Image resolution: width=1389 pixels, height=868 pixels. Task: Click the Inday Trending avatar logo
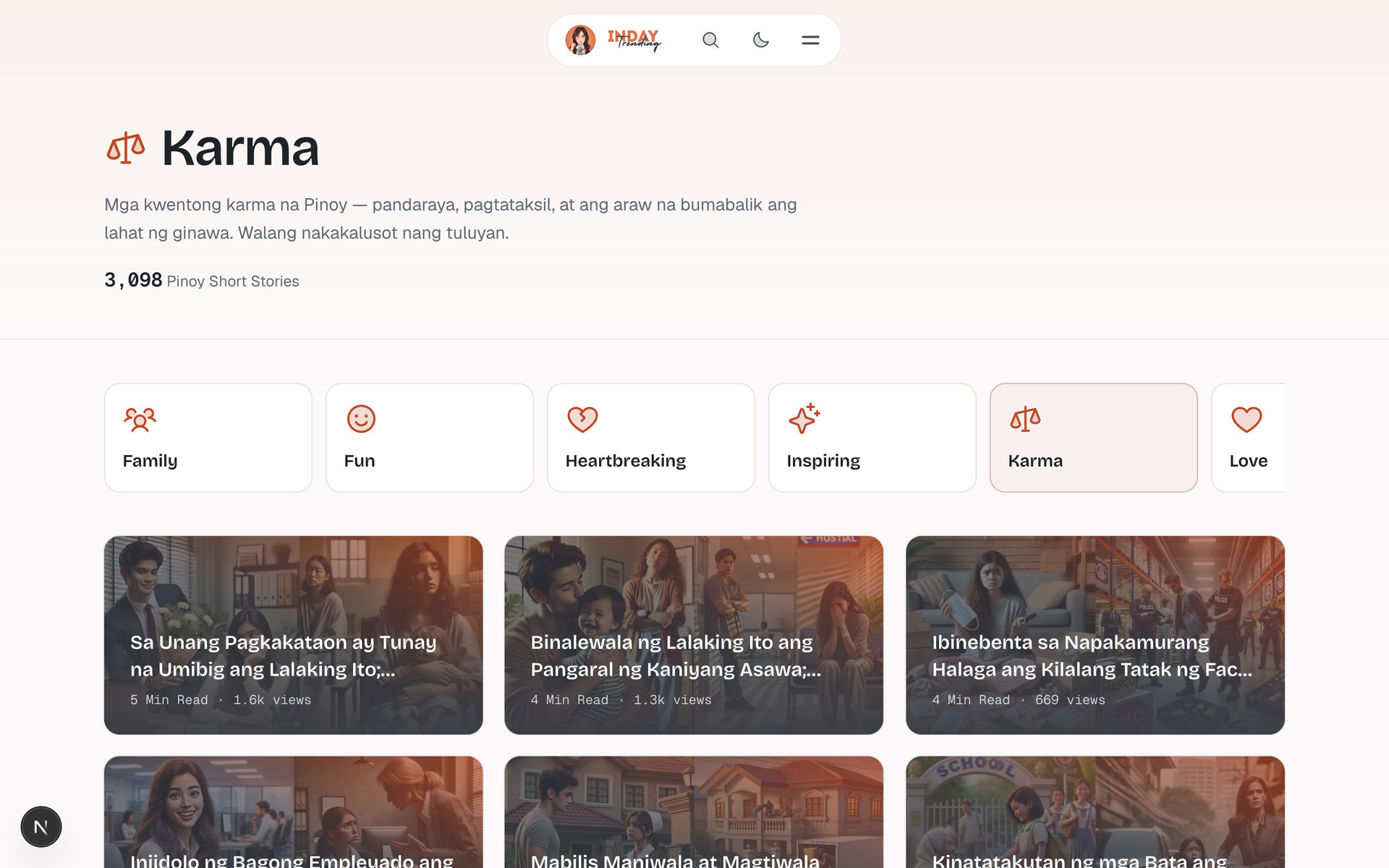coord(580,41)
